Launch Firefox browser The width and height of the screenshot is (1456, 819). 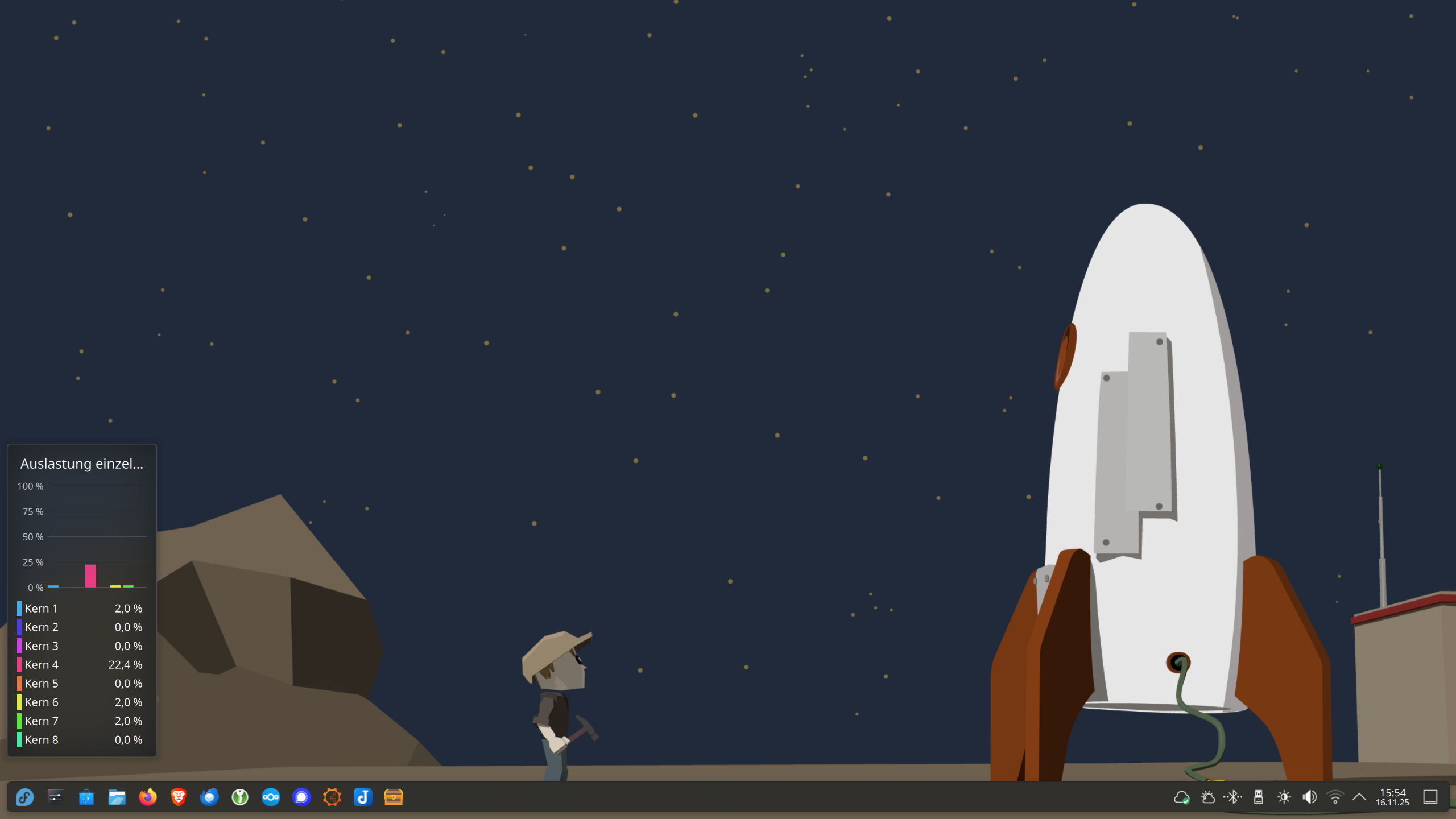point(148,797)
